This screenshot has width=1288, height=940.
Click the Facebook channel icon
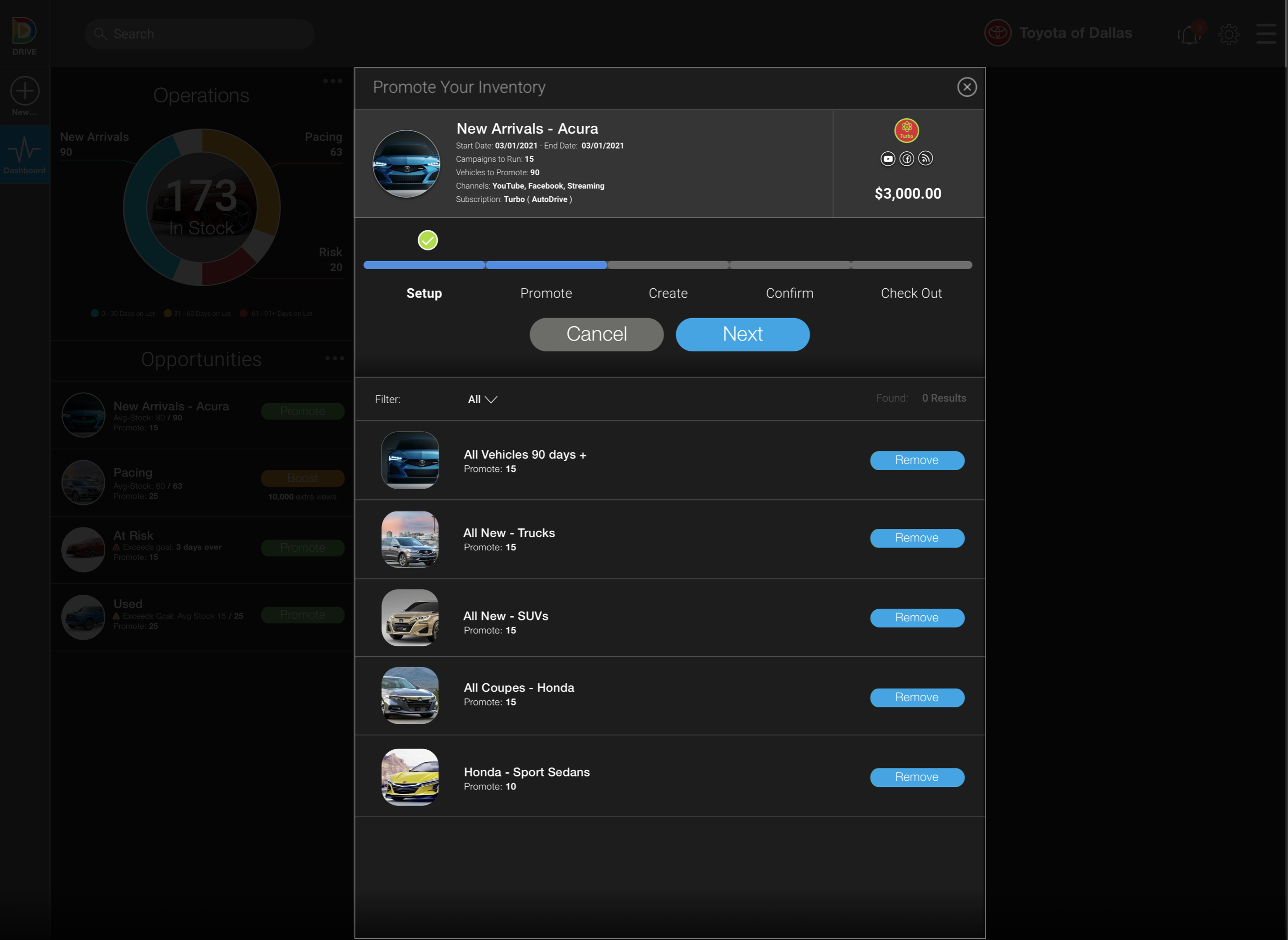(x=907, y=159)
